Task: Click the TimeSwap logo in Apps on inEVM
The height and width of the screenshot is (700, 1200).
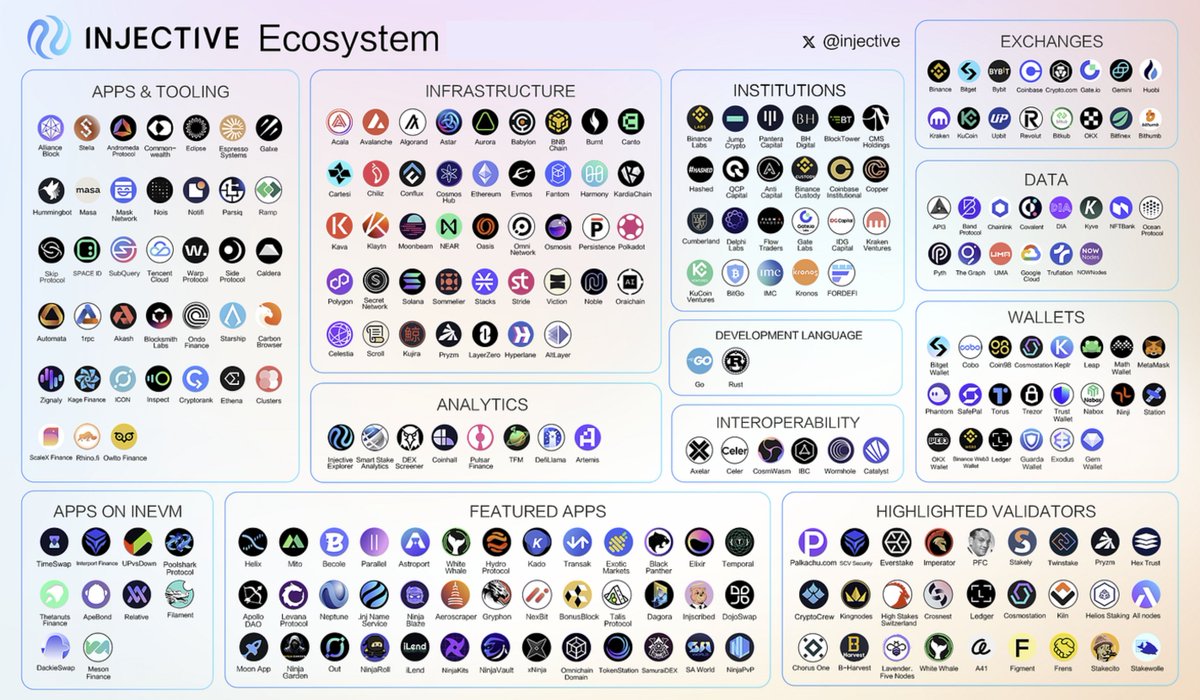Action: (54, 542)
